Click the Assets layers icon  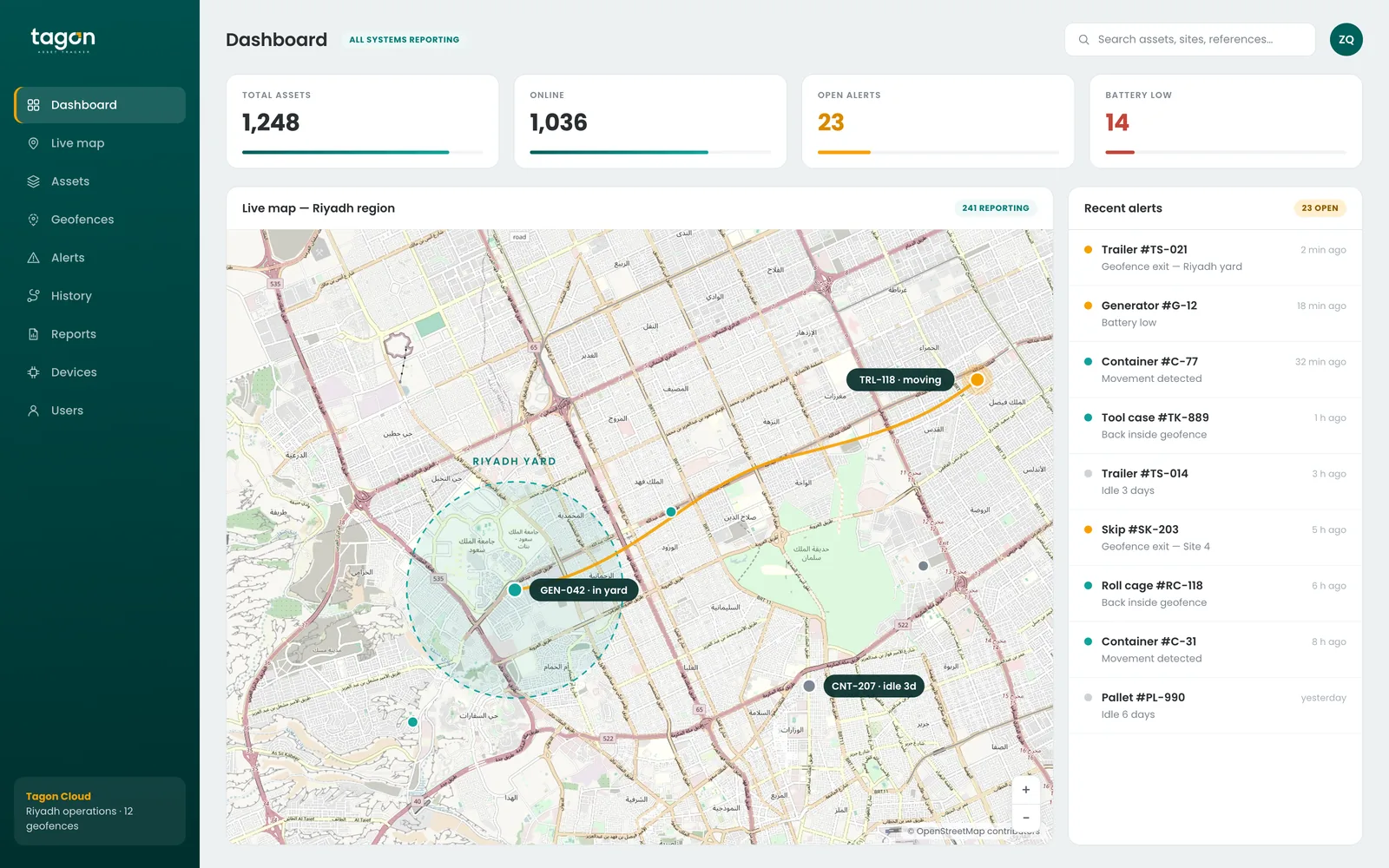pos(33,181)
